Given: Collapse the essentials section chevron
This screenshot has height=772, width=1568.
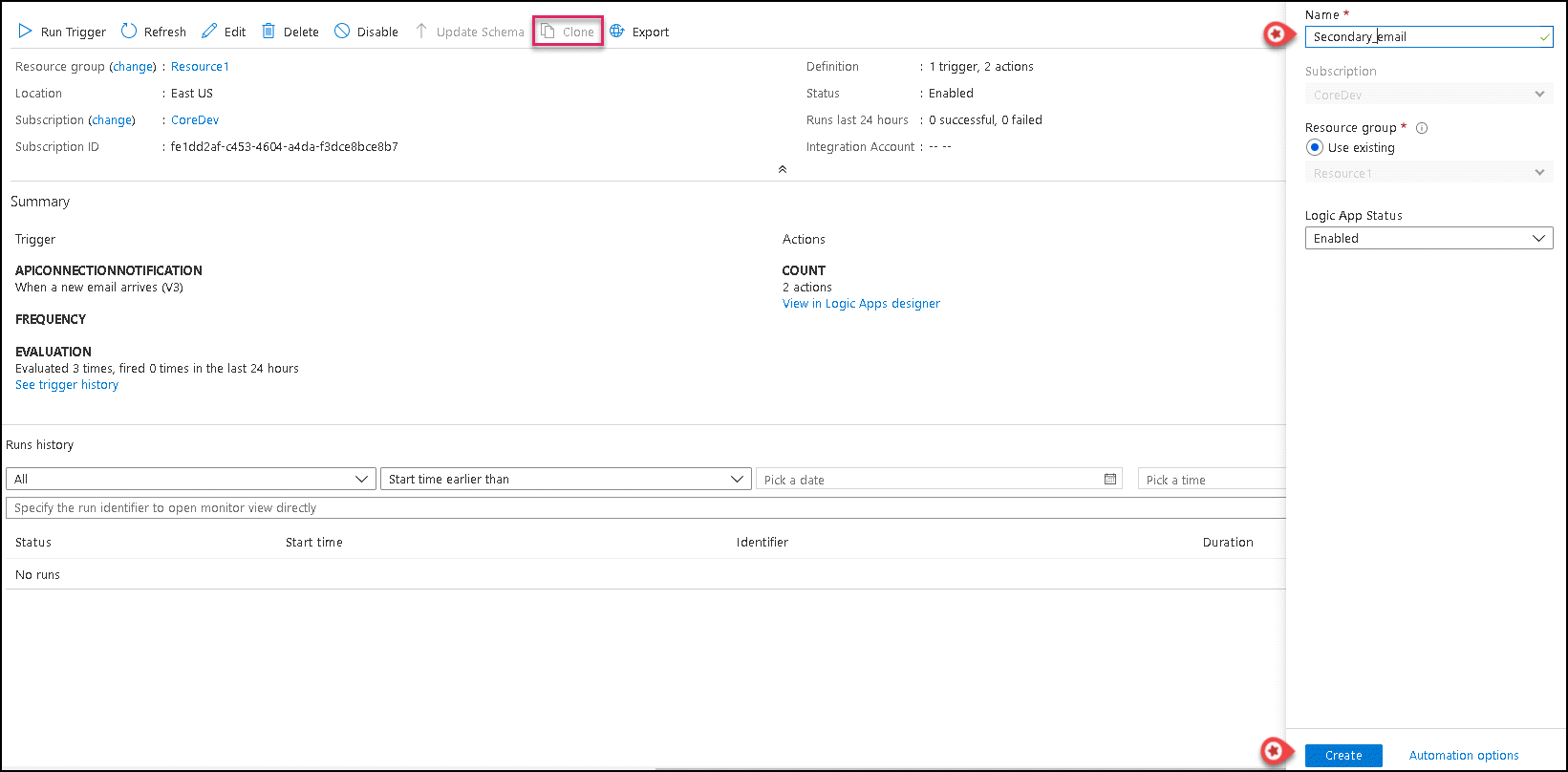Looking at the screenshot, I should coord(783,169).
